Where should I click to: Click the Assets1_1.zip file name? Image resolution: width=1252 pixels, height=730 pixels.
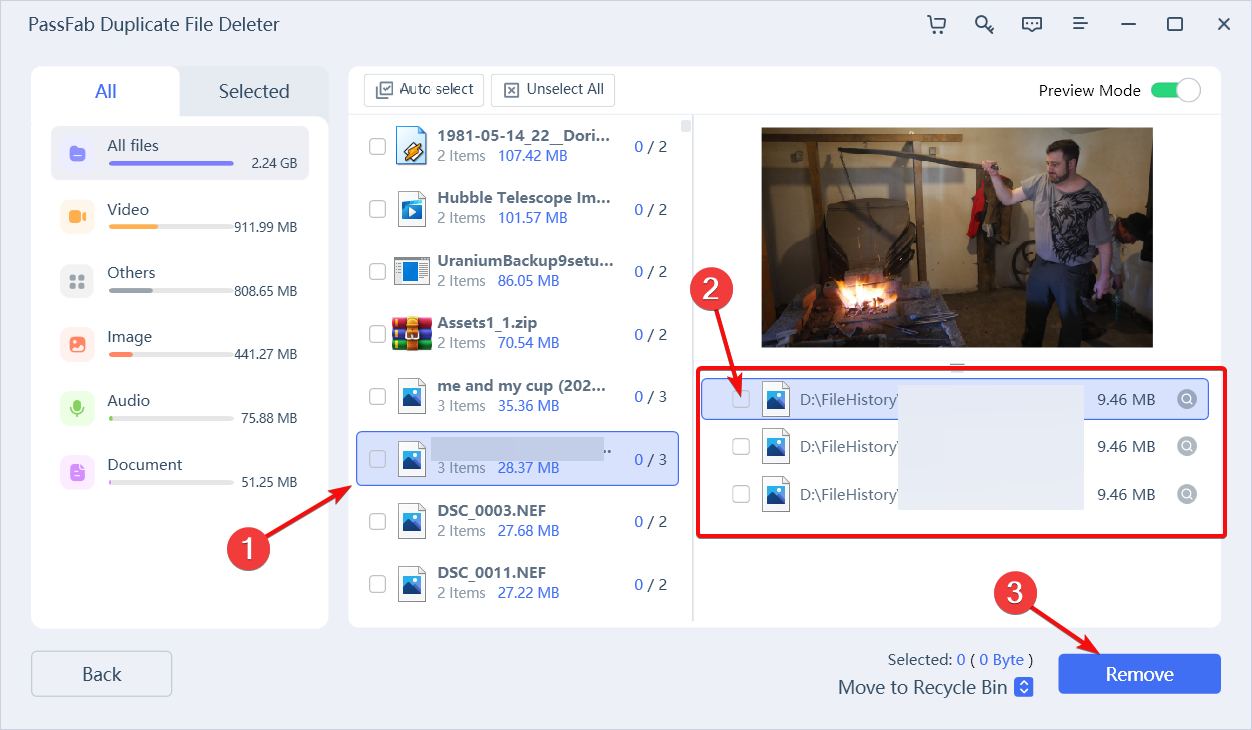[x=487, y=323]
